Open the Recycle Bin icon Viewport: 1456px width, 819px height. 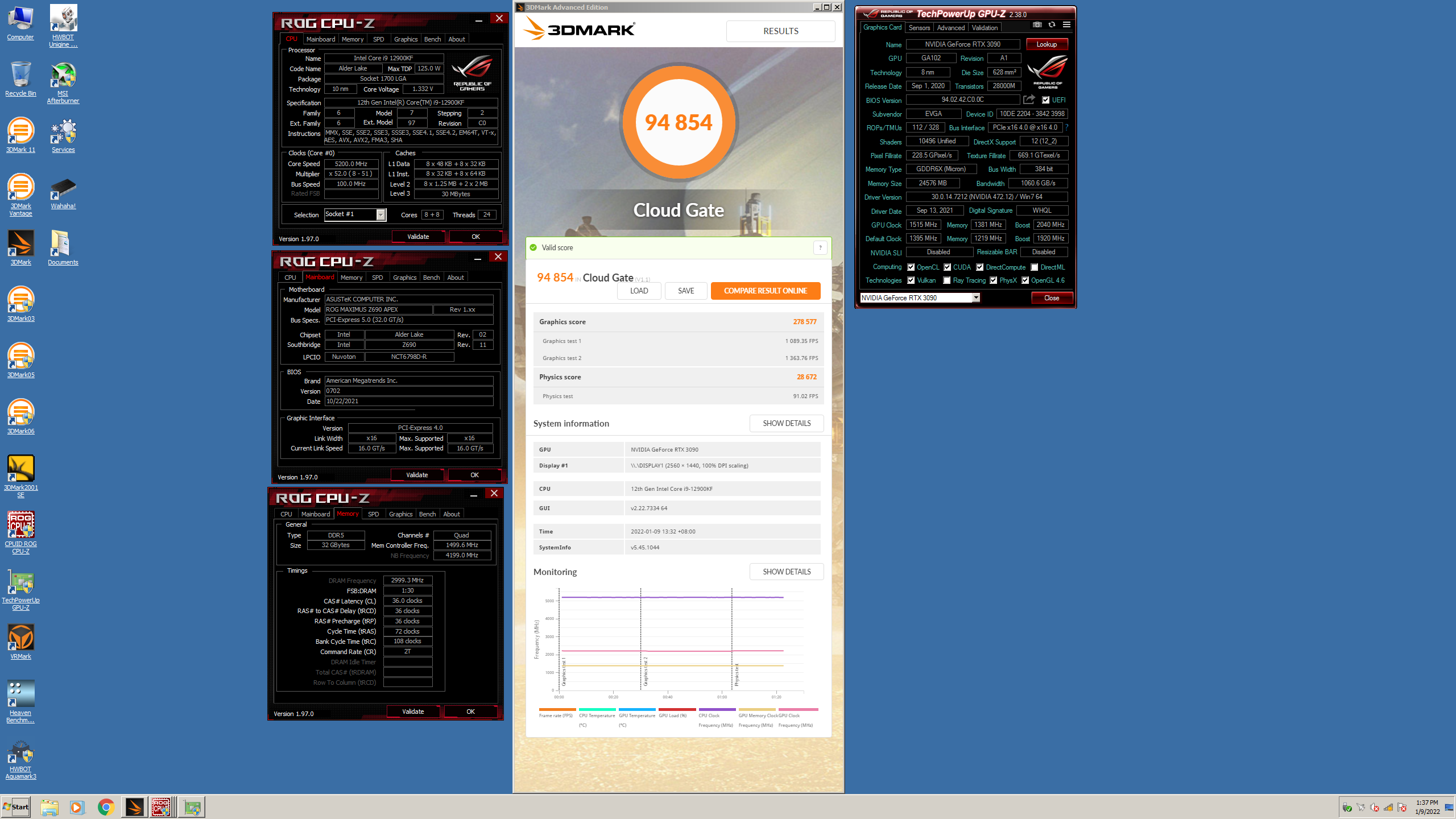pyautogui.click(x=20, y=79)
